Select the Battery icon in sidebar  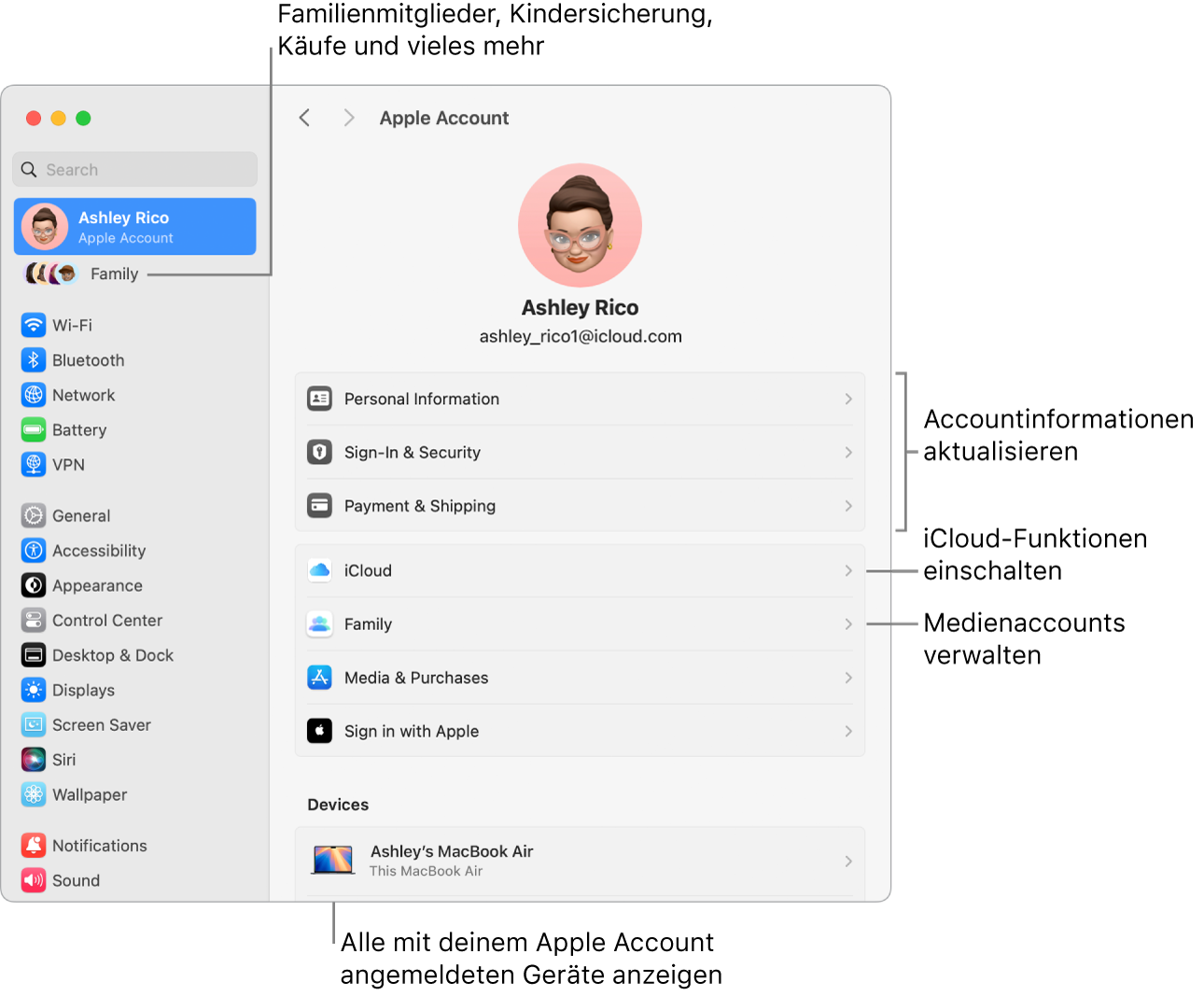34,430
